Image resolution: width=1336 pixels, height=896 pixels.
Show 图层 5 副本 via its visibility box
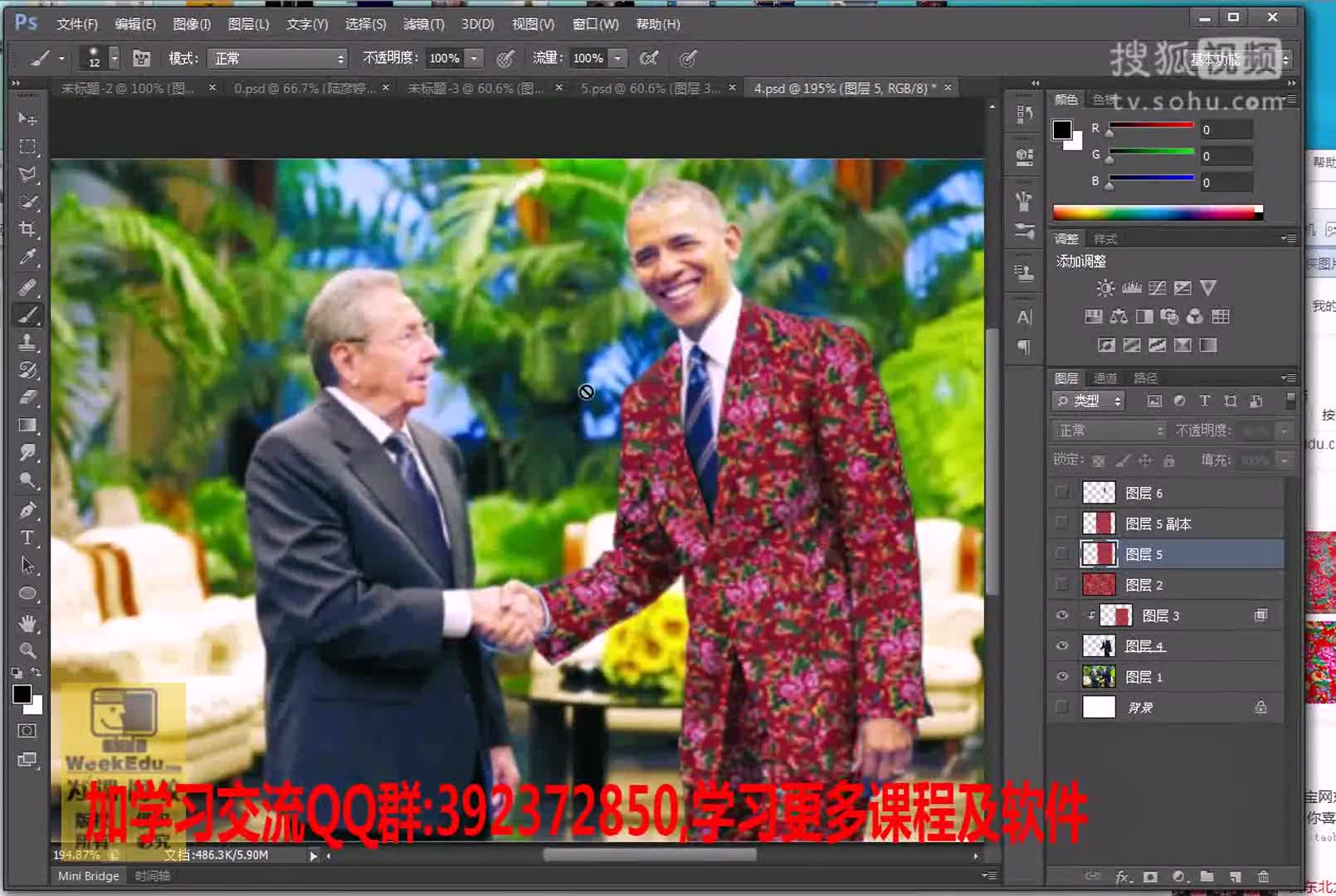coord(1062,523)
